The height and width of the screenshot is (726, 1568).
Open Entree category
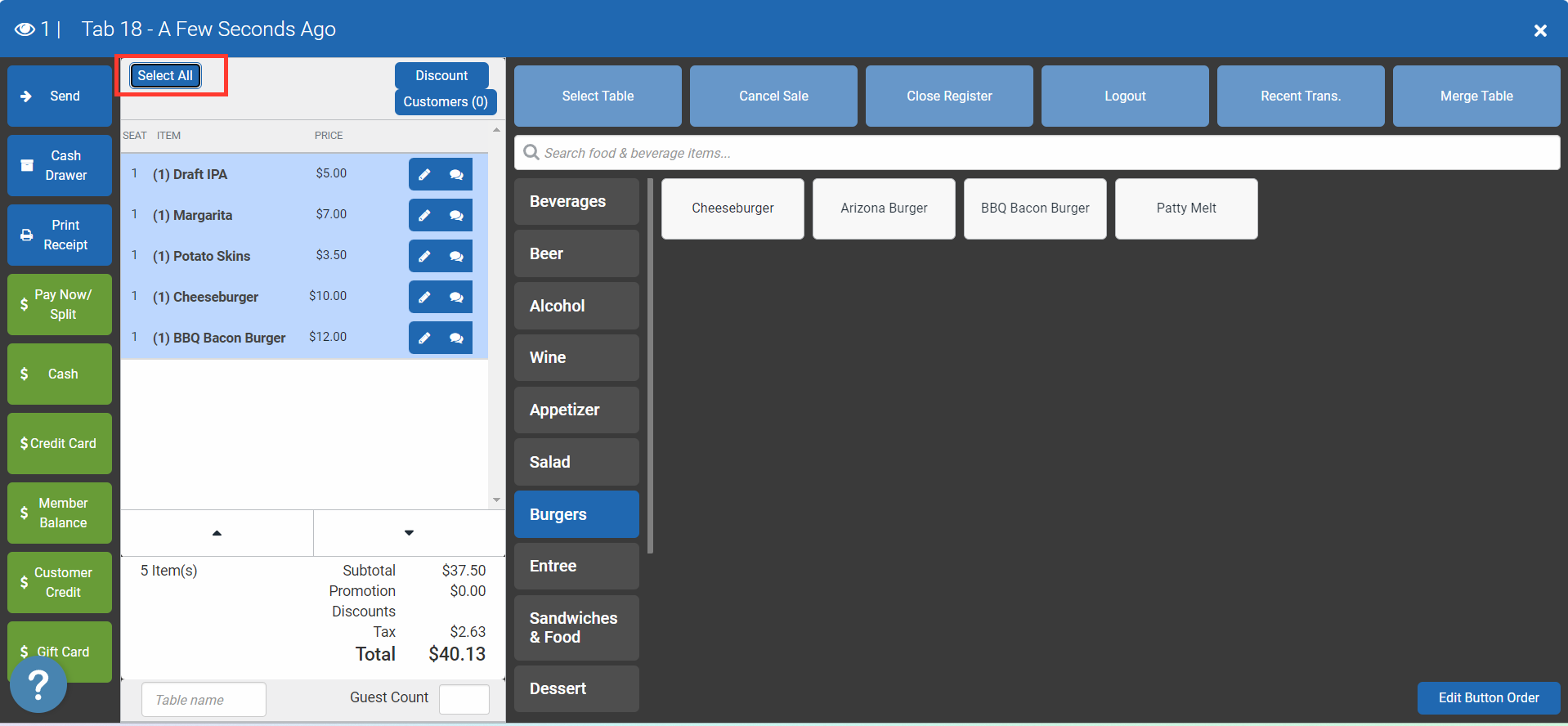pos(576,566)
